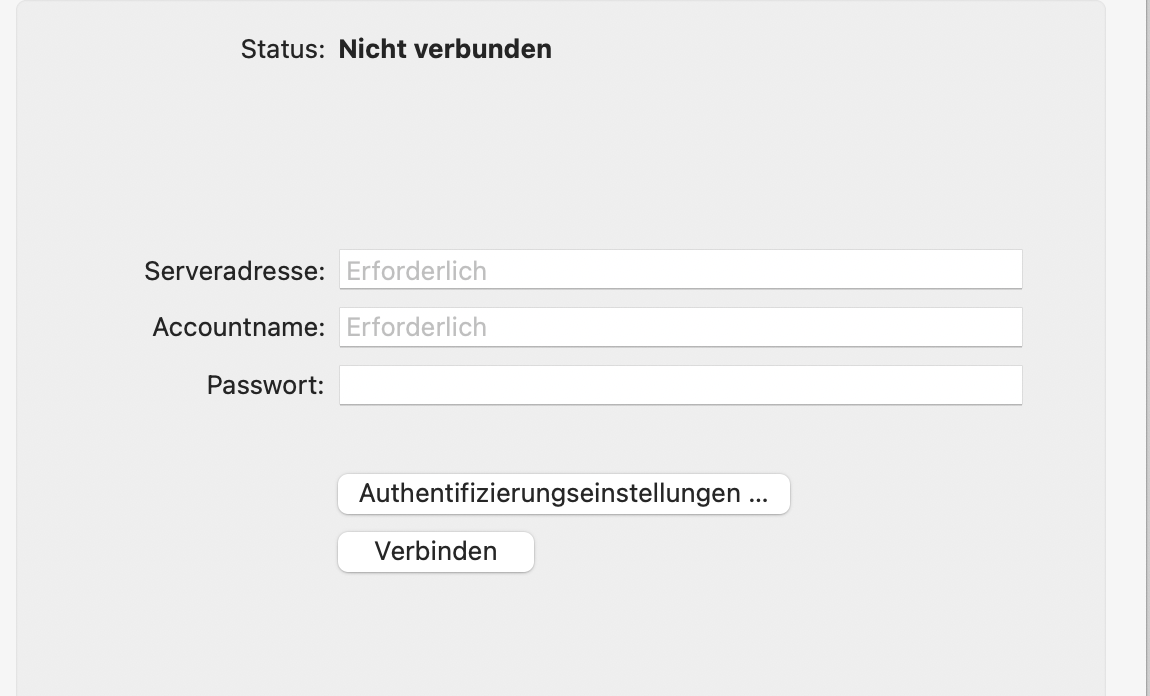Select the empty password entry box
This screenshot has height=696, width=1150.
pyautogui.click(x=680, y=385)
